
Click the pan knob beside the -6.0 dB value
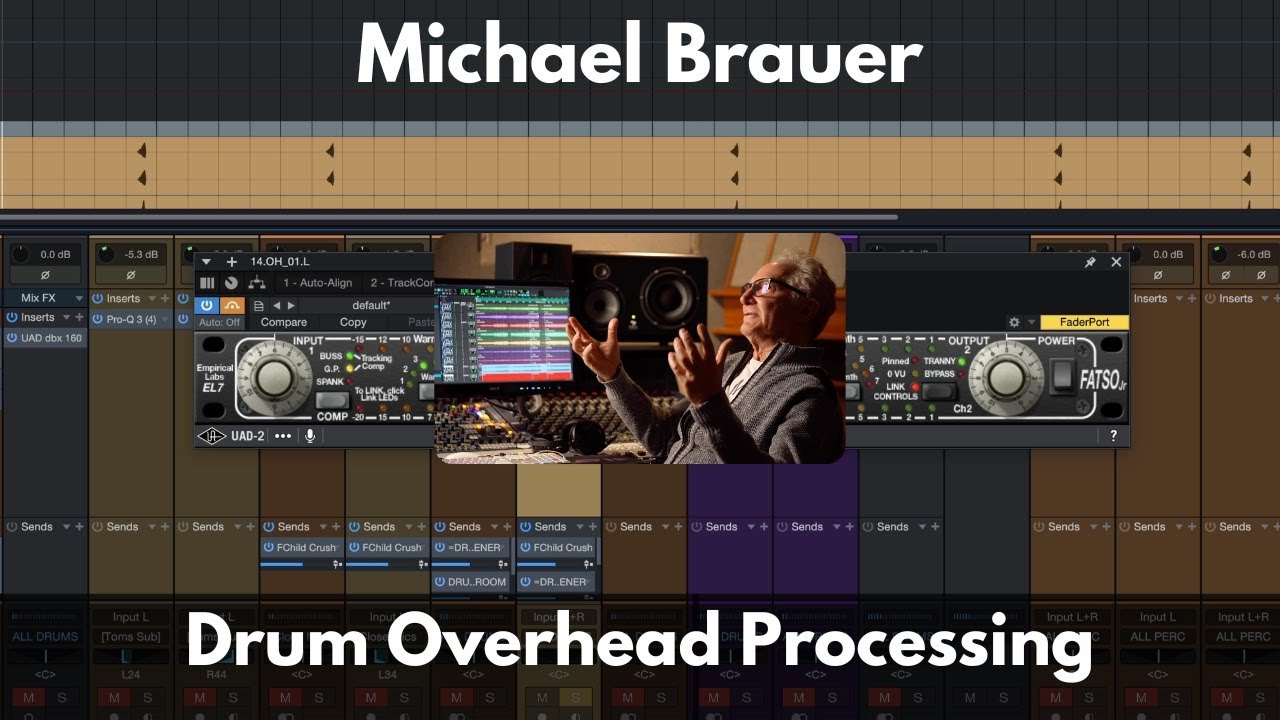1219,254
